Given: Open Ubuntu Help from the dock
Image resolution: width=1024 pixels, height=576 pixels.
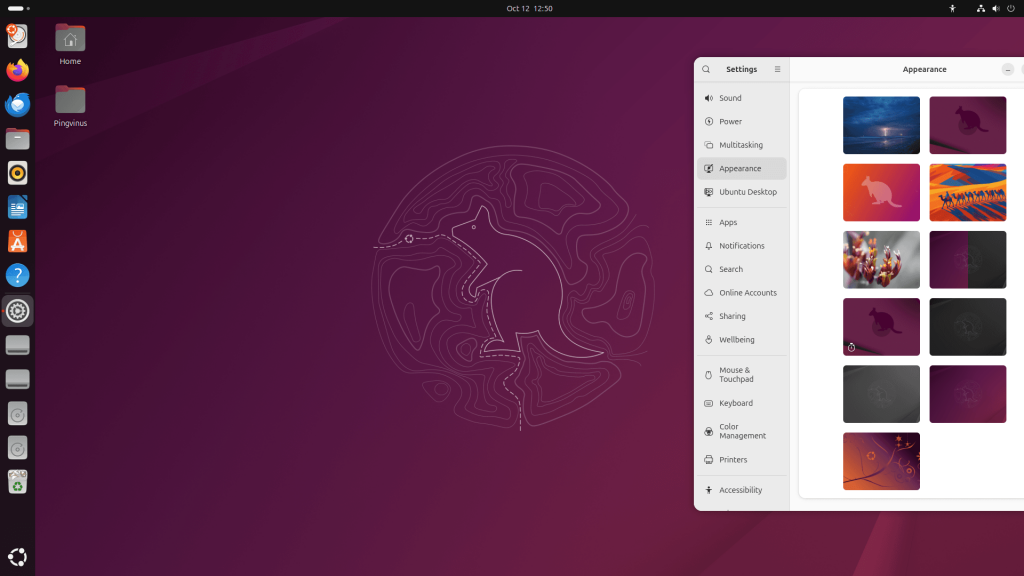Looking at the screenshot, I should [x=17, y=275].
